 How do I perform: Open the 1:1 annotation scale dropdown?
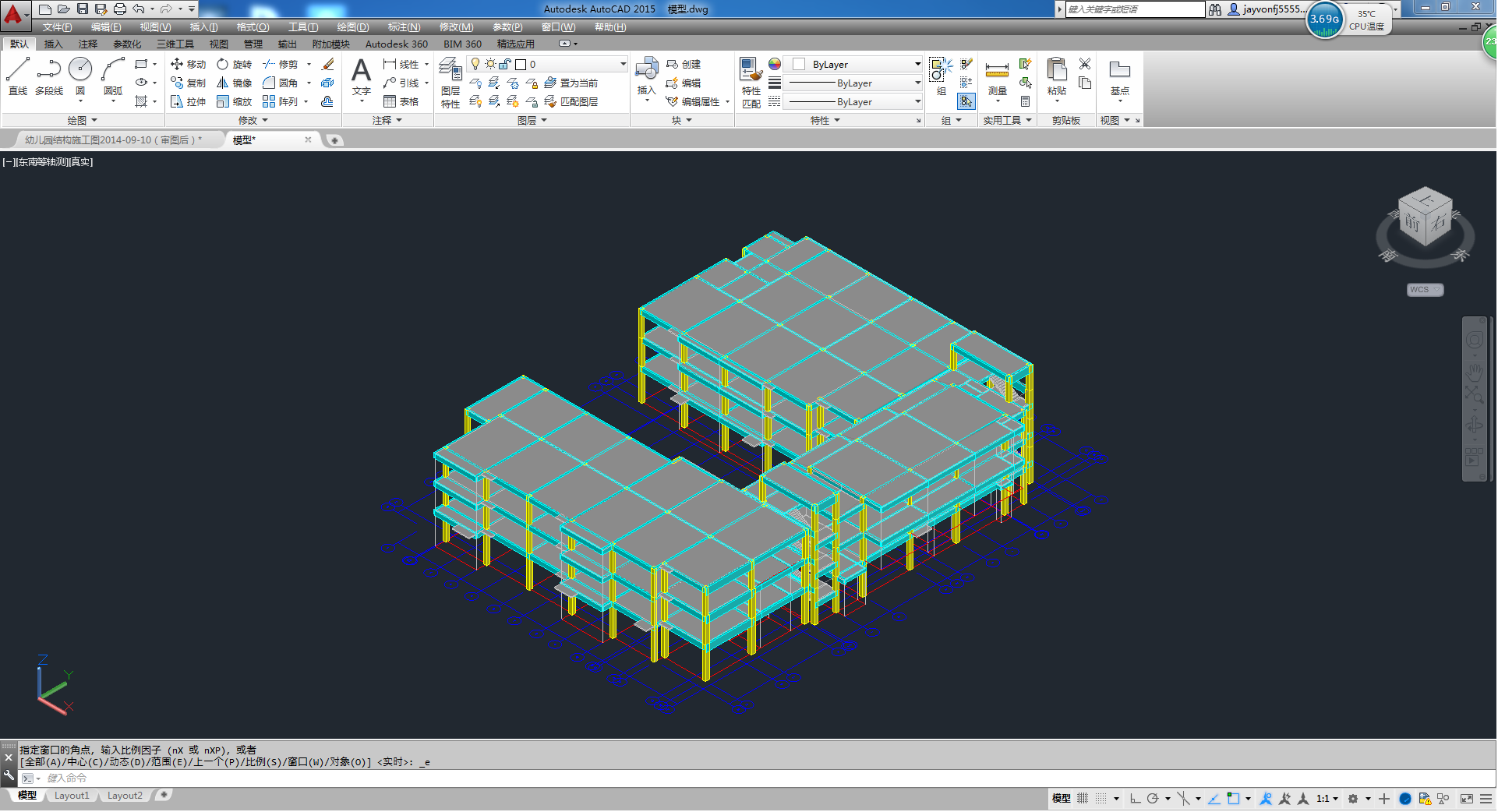coord(1327,799)
